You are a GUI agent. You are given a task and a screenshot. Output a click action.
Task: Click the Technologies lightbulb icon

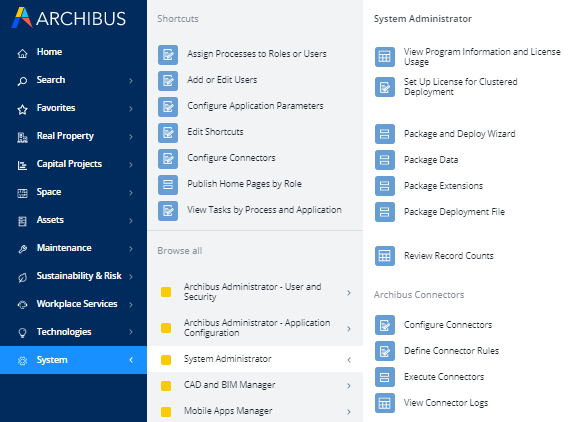coord(22,333)
